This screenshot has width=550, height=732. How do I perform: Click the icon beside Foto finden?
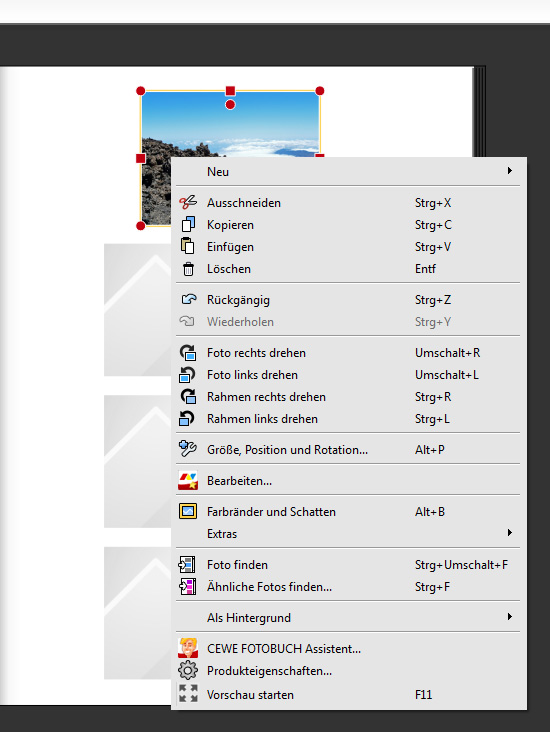tap(187, 564)
